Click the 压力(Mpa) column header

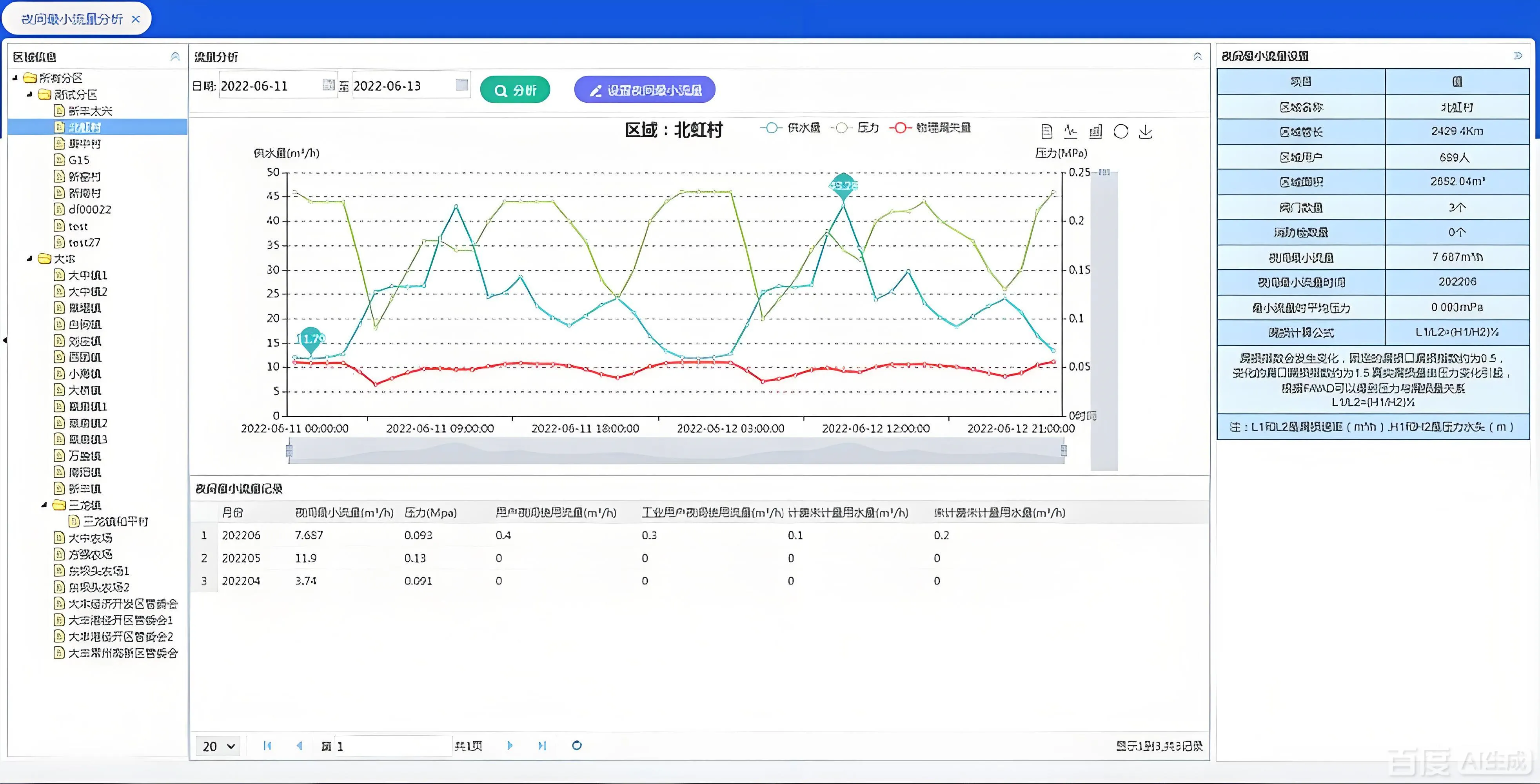430,513
